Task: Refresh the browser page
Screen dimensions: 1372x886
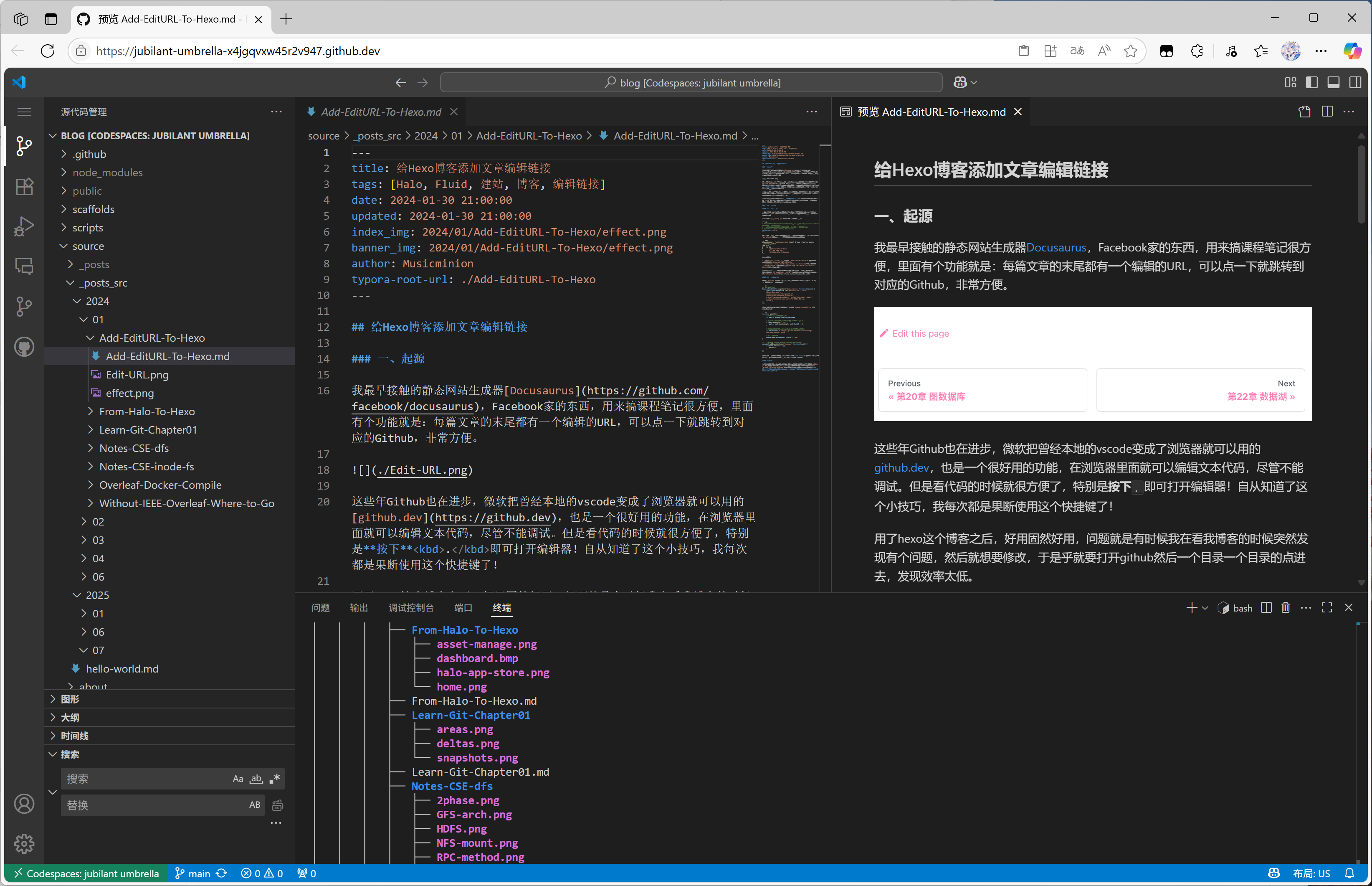Action: (48, 51)
